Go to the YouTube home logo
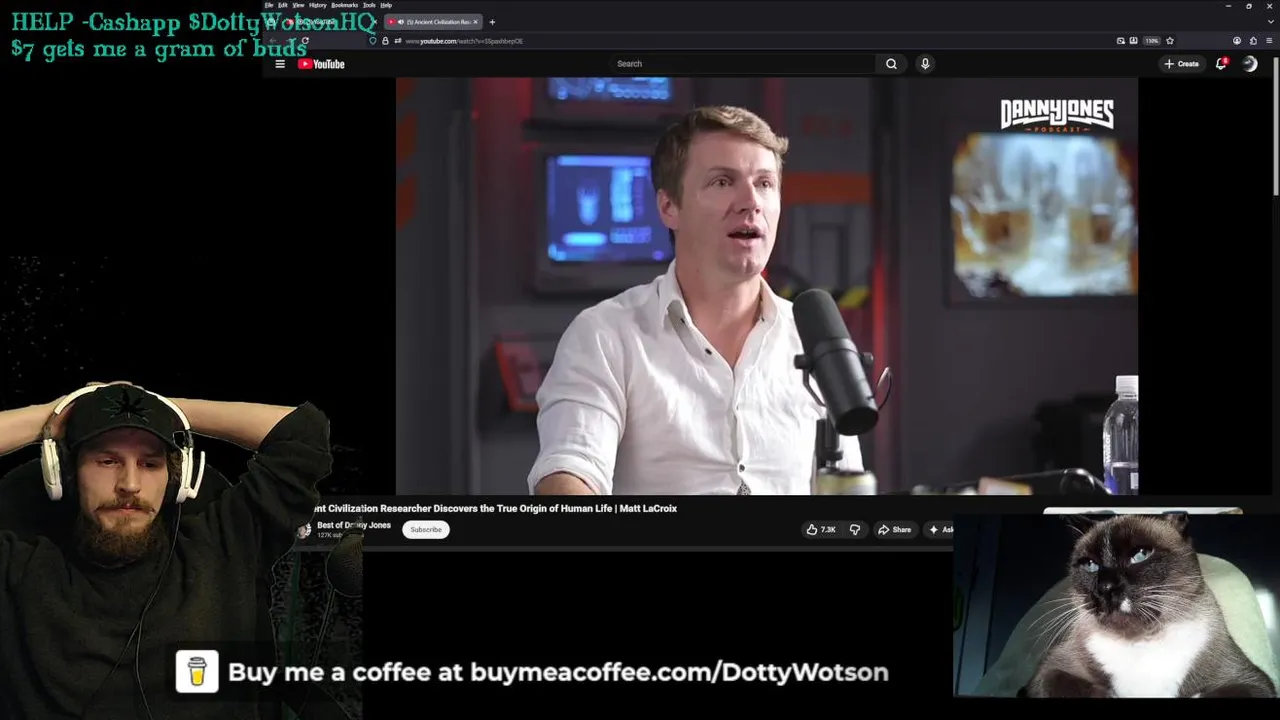 321,64
